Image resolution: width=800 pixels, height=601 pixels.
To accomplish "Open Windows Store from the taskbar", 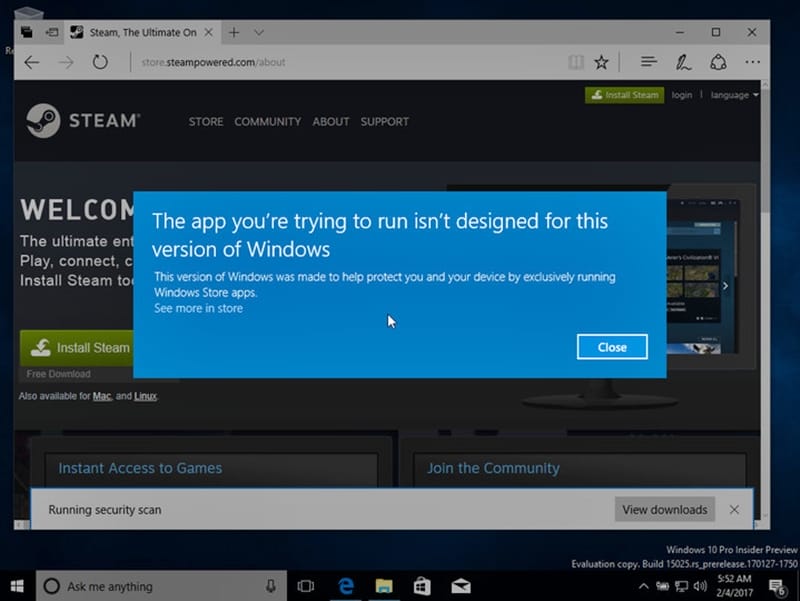I will click(422, 586).
